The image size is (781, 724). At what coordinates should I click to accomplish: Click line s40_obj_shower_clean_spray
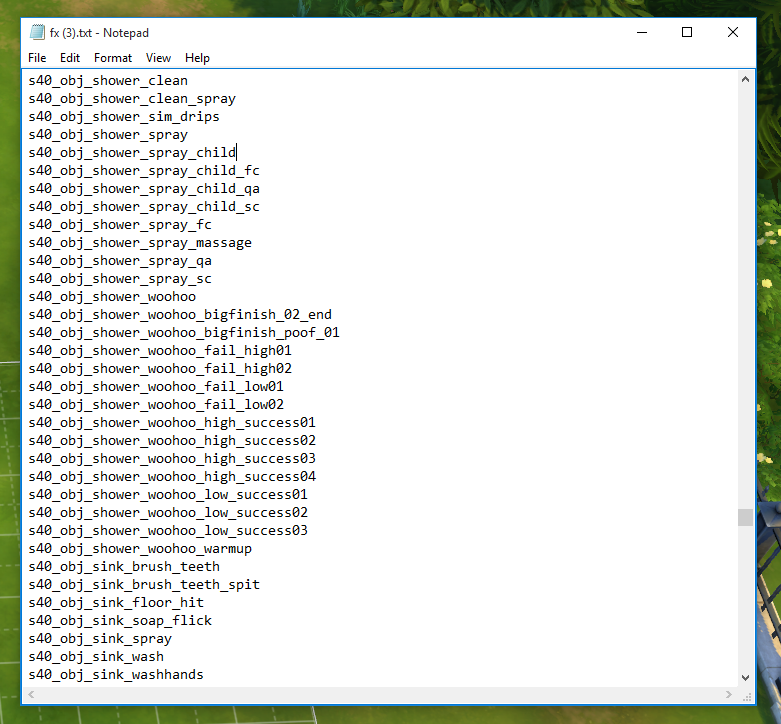click(x=132, y=99)
